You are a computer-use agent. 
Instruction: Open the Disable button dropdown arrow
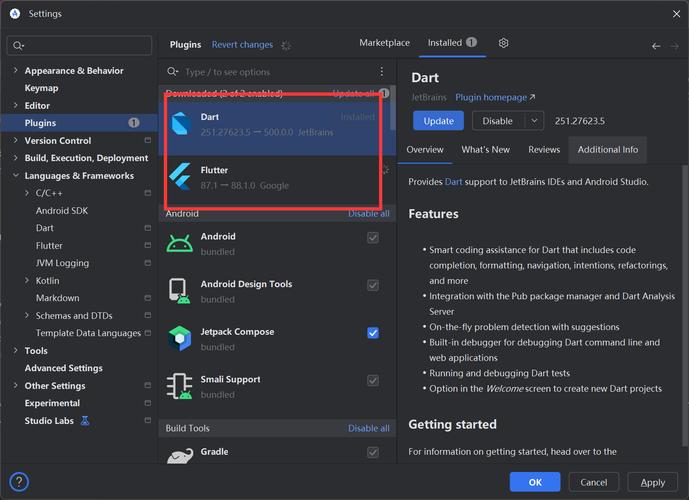point(534,121)
